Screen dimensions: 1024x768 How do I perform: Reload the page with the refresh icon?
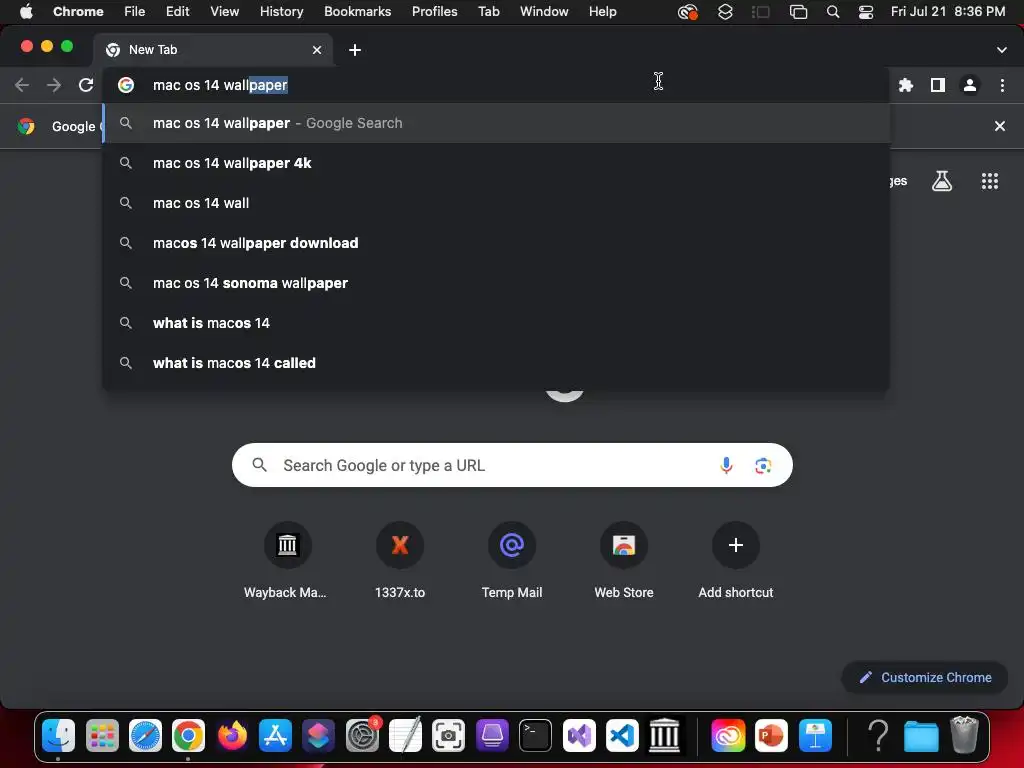86,85
